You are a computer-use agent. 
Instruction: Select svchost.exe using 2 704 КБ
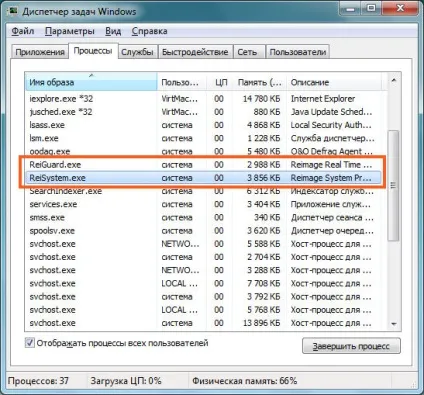204,257
